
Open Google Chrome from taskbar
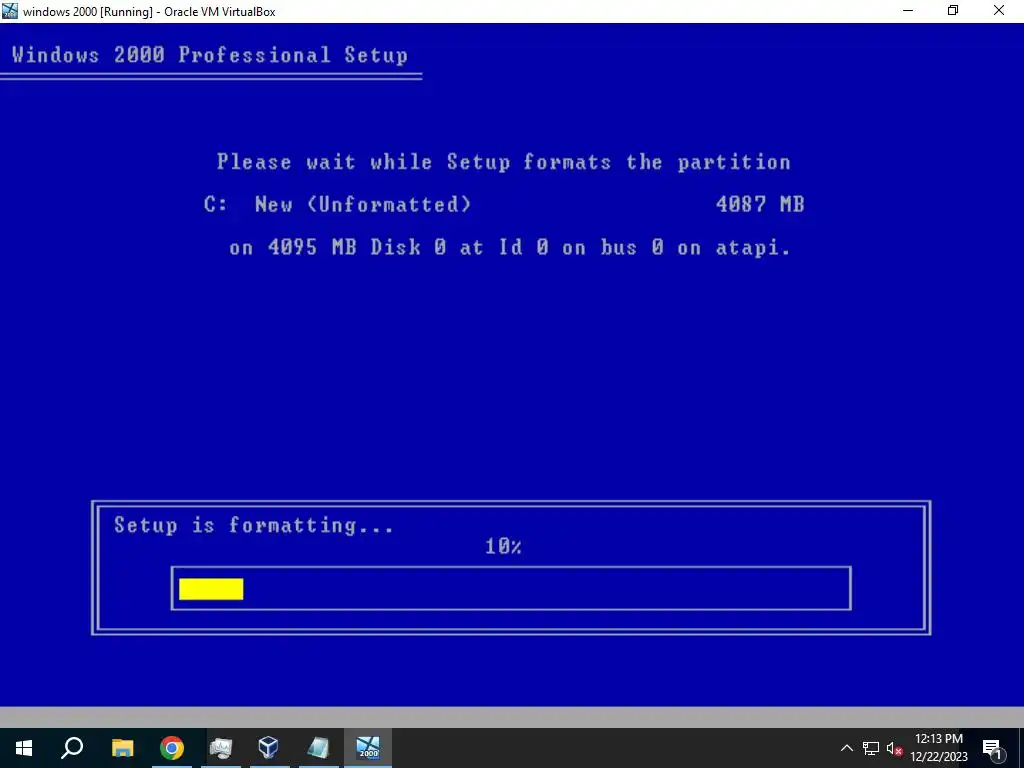172,748
